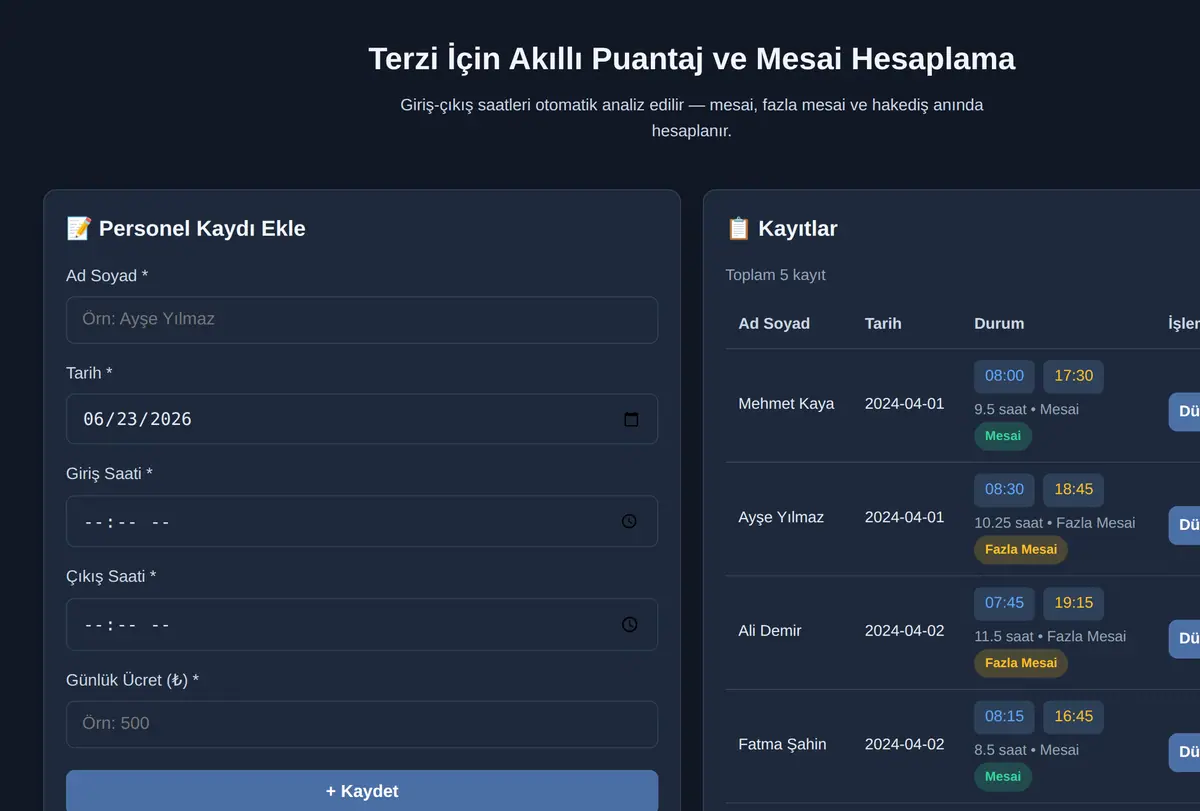Select the name Ayşe Yılmaz in table
Screen dimensions: 1200x811
(x=781, y=517)
